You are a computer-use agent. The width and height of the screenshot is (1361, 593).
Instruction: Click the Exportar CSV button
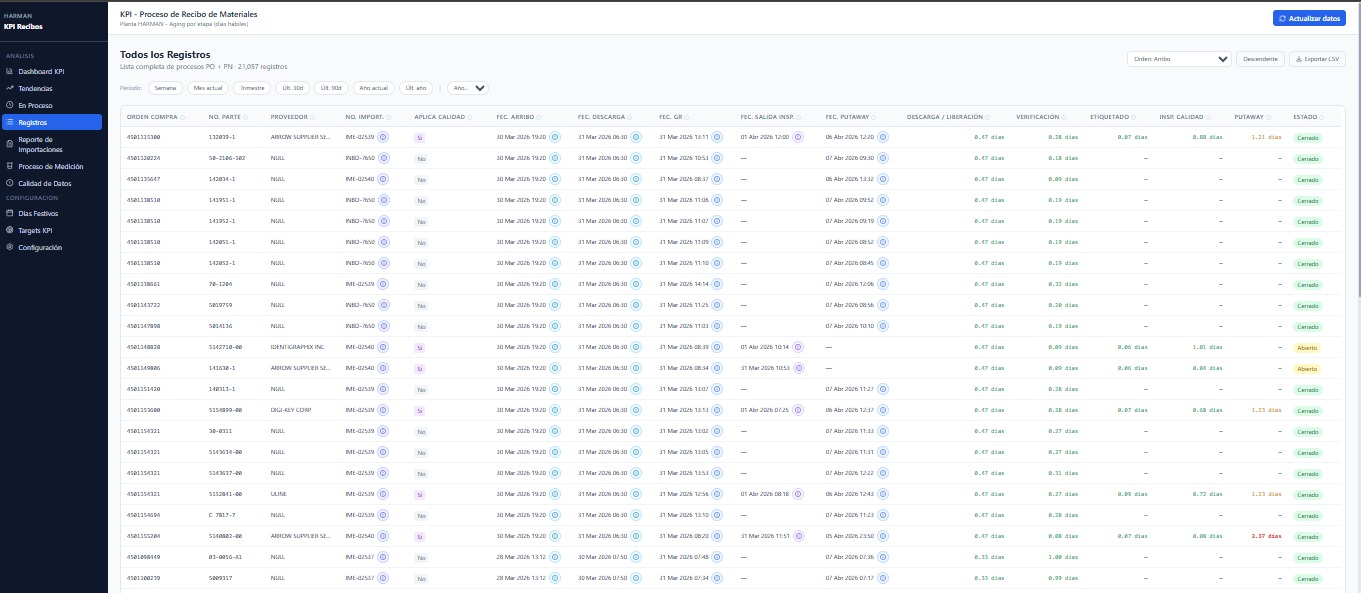tap(1316, 58)
